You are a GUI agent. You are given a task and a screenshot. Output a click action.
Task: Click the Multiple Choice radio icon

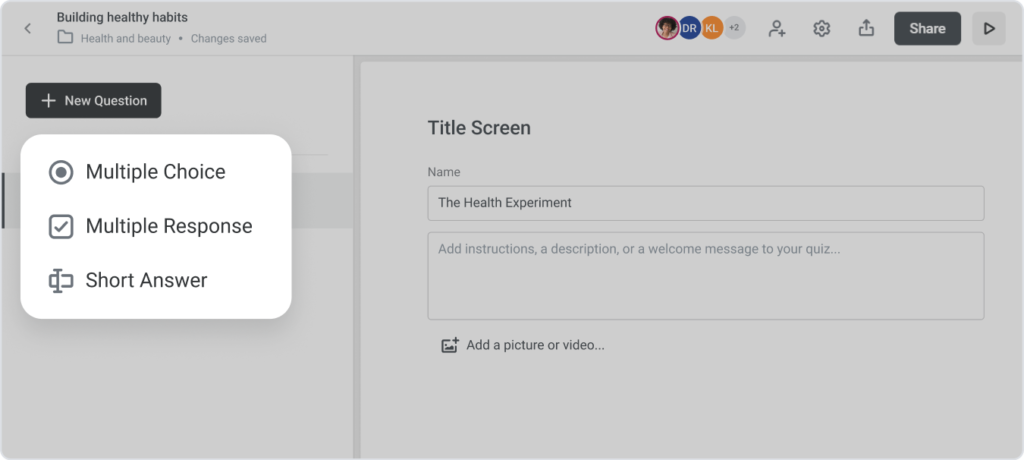point(61,172)
